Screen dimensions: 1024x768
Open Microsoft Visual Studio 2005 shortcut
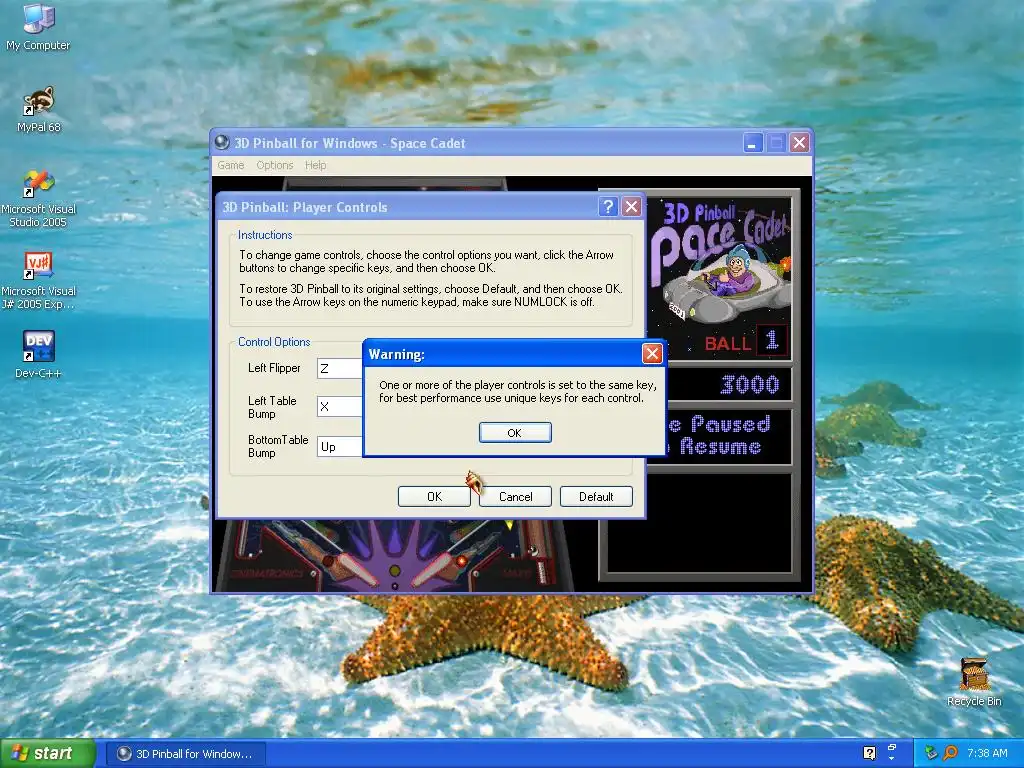[39, 198]
